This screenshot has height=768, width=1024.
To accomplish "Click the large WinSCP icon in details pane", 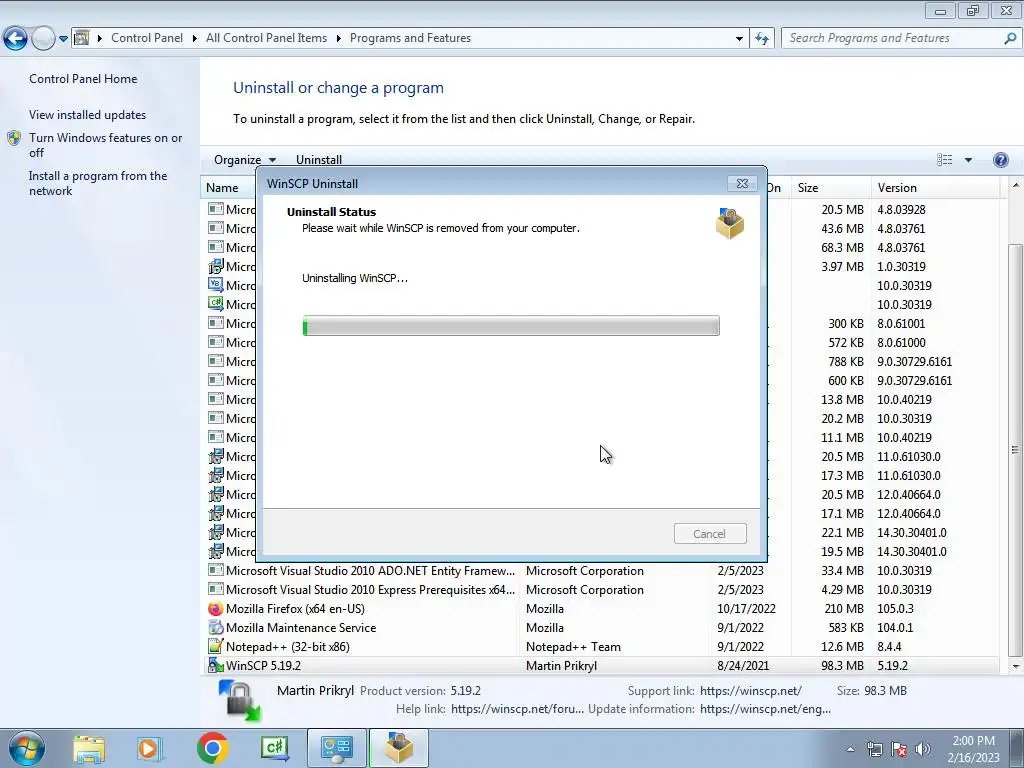I will (x=240, y=701).
